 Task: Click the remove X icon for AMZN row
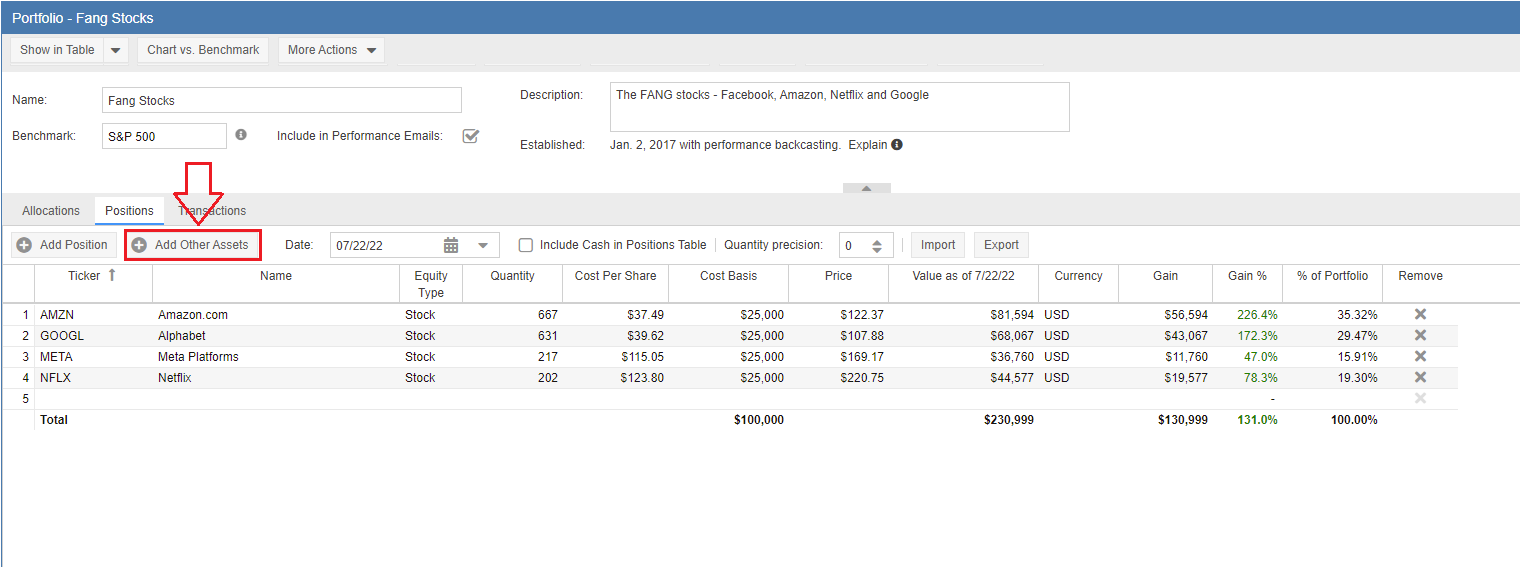pos(1420,314)
